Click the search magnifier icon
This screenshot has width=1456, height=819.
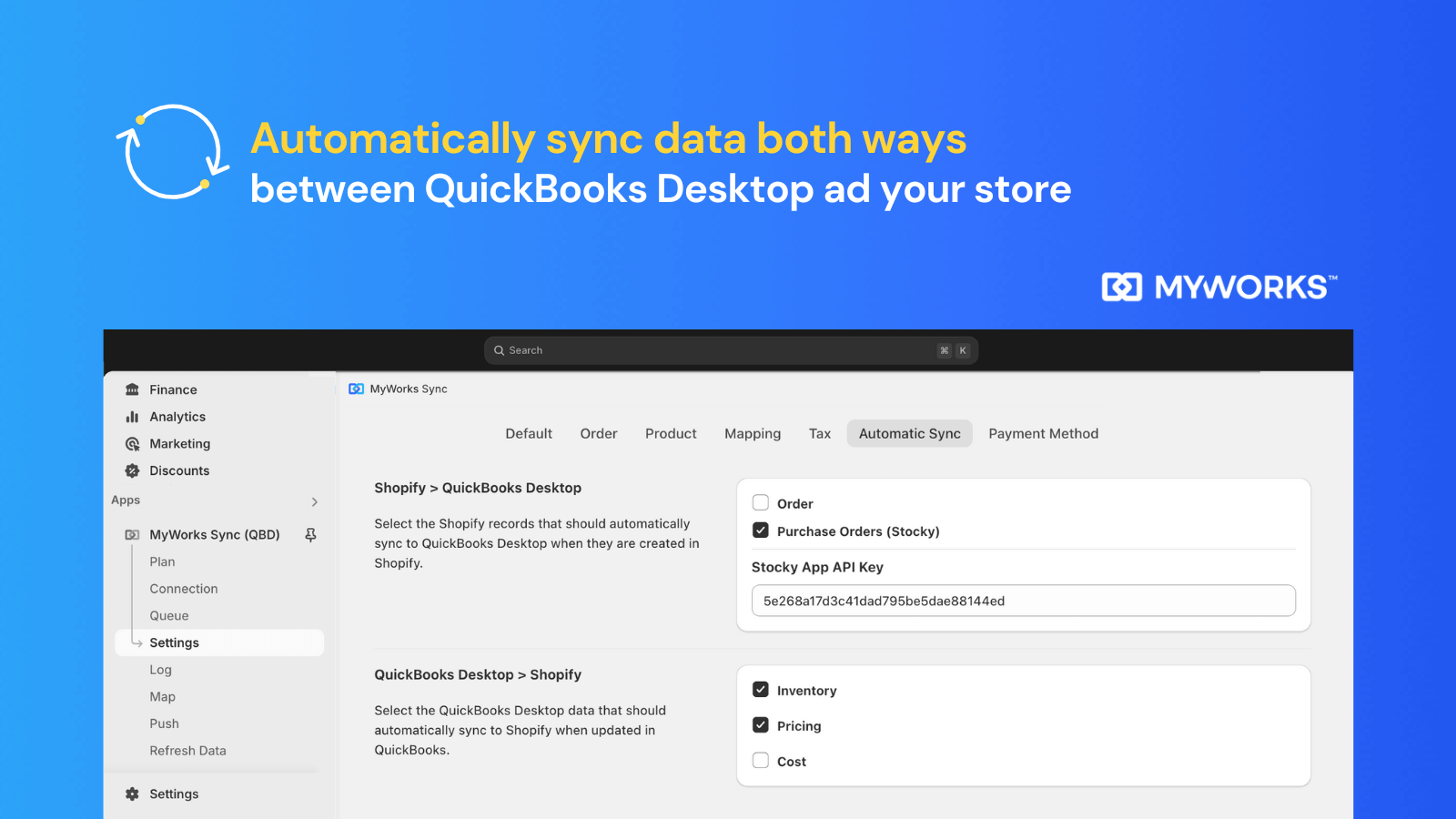click(x=499, y=349)
